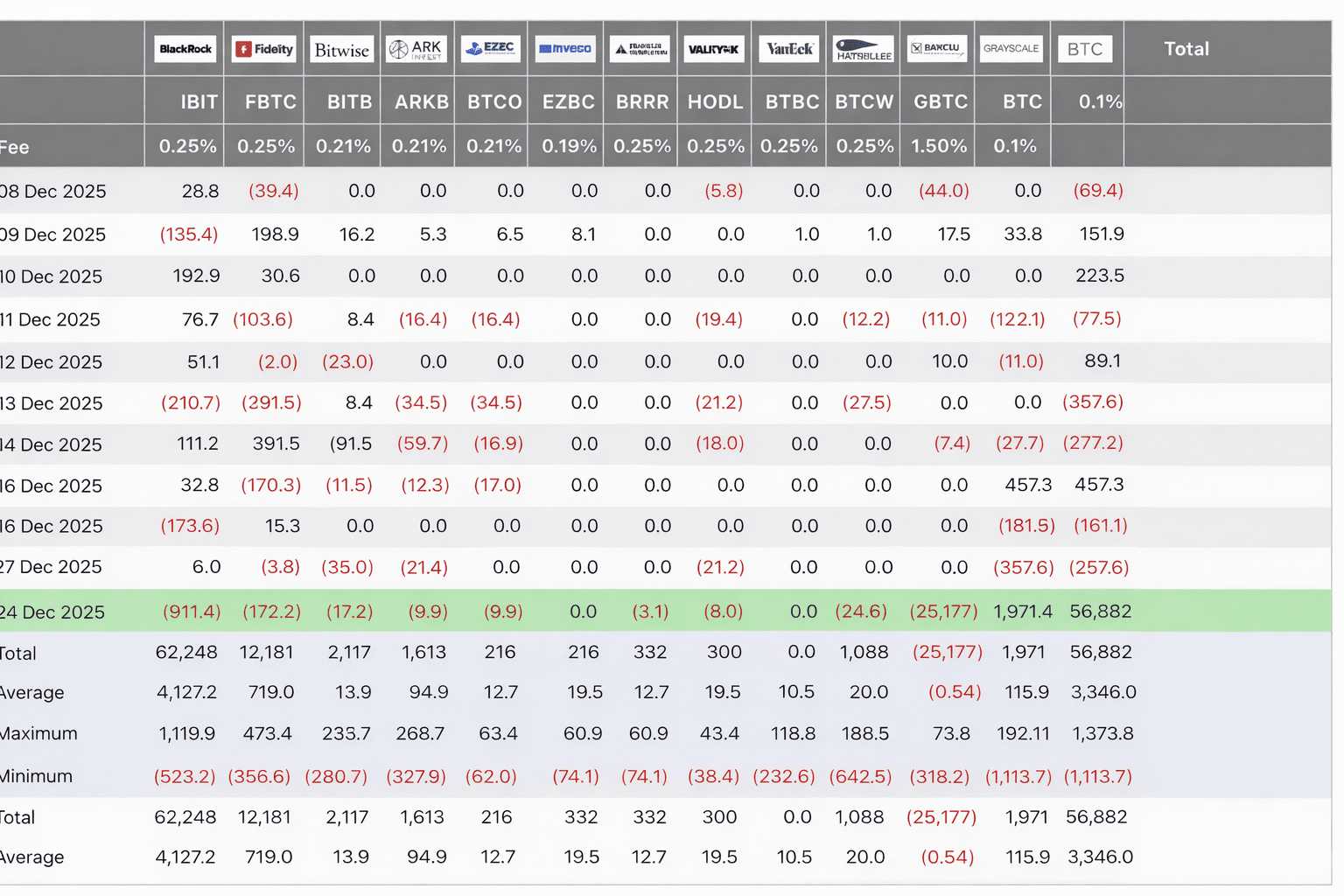
Task: Click the (122.1) value on 11 Dec
Action: (1017, 319)
